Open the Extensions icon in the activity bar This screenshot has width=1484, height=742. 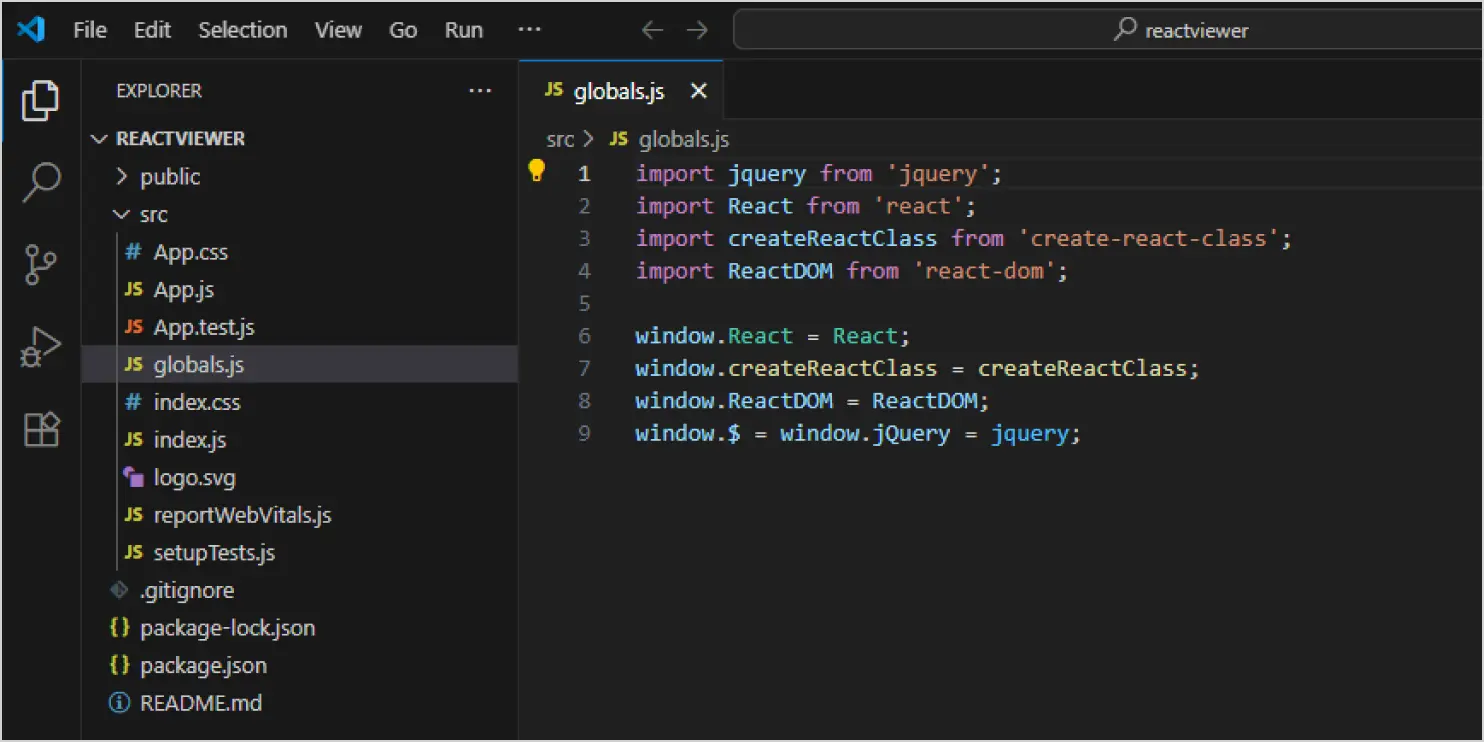tap(40, 429)
